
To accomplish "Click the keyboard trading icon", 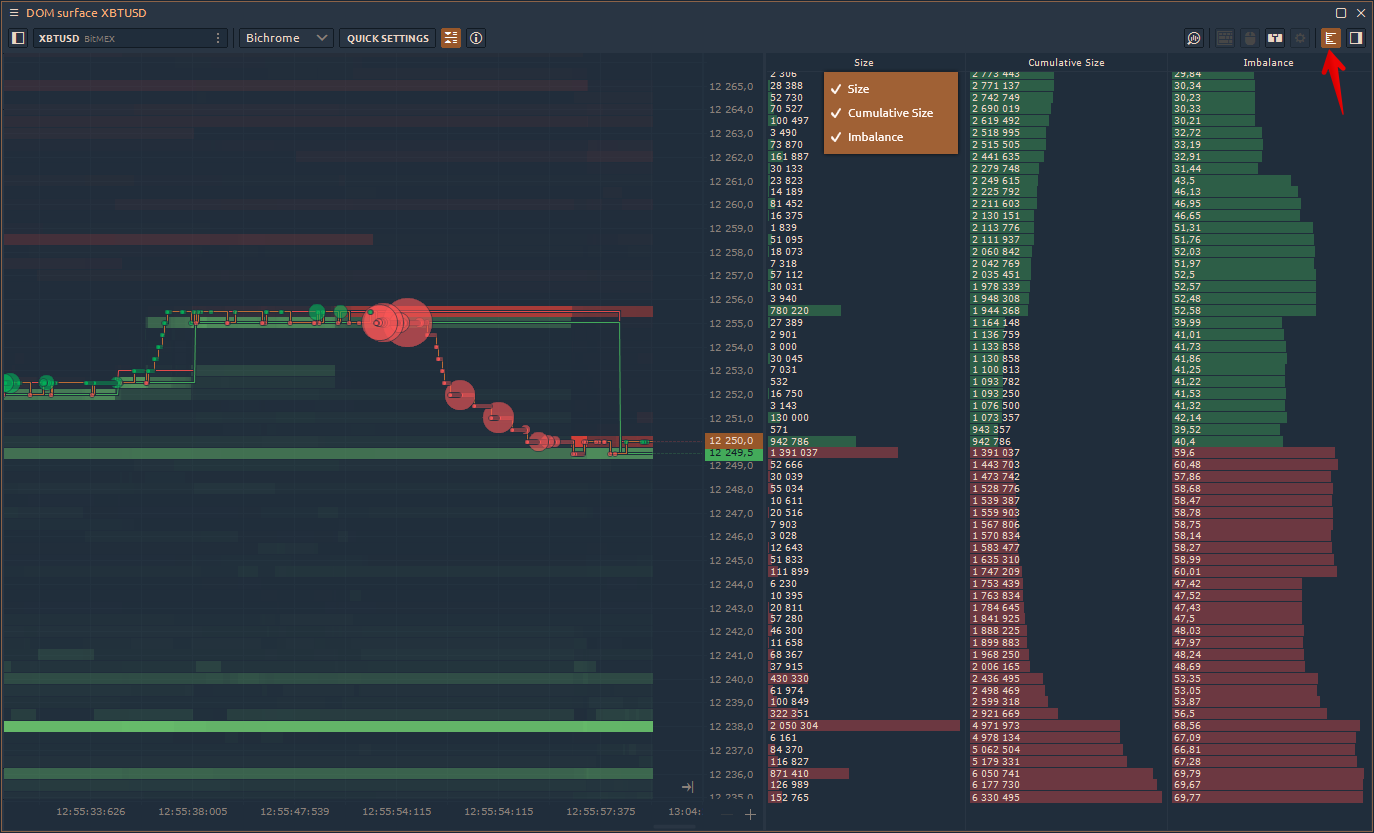I will point(1225,38).
